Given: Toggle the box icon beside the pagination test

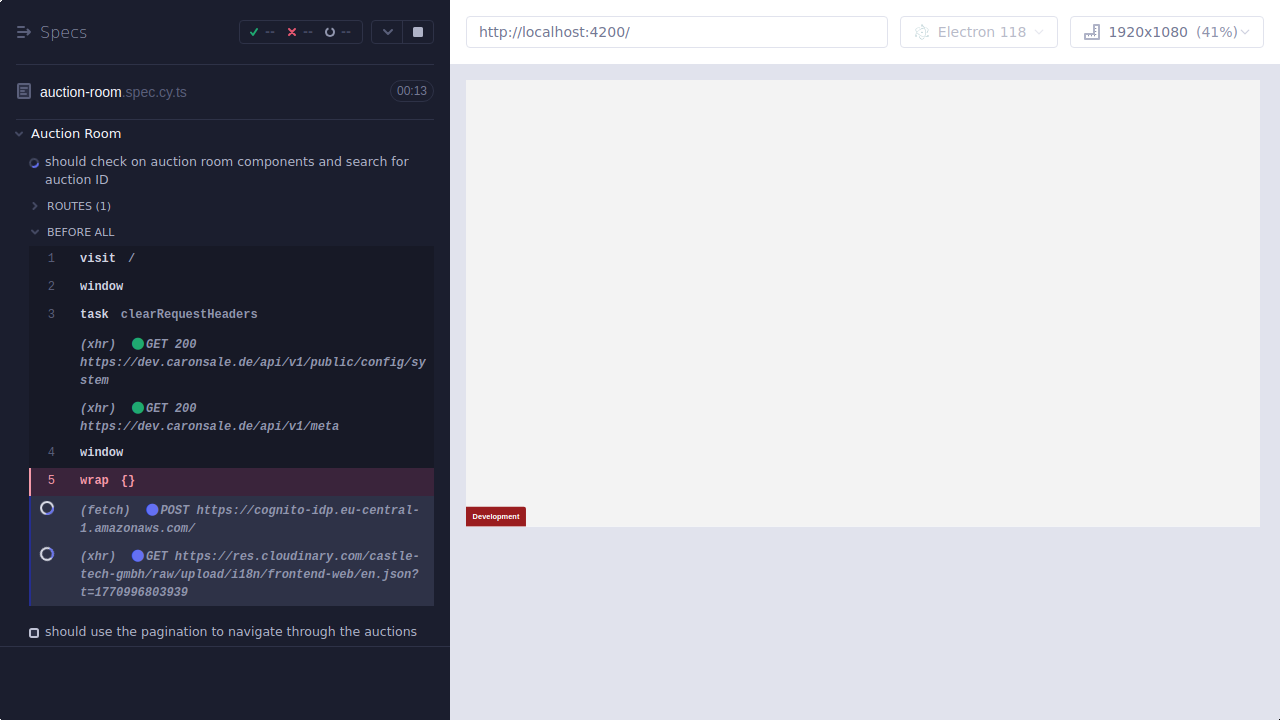Looking at the screenshot, I should 33,632.
